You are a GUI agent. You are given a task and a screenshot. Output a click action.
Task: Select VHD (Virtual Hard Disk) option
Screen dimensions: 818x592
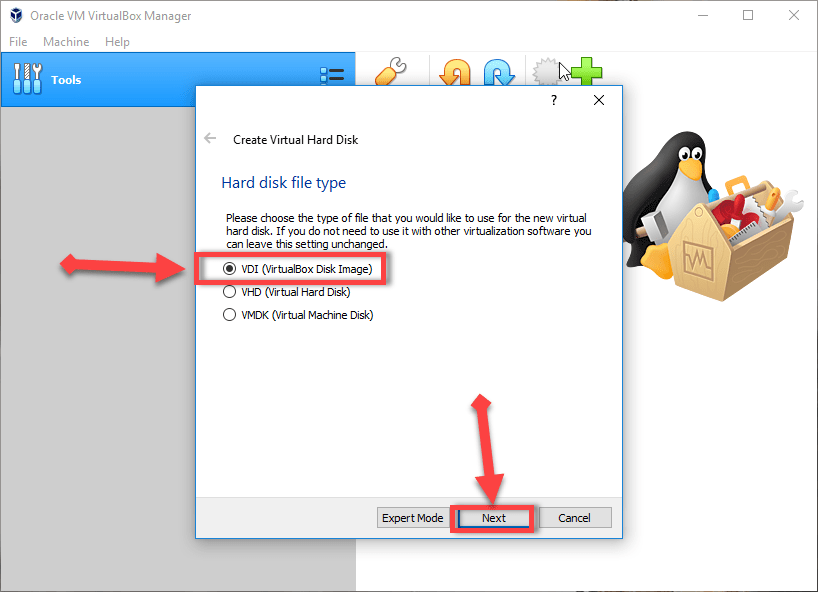point(230,293)
